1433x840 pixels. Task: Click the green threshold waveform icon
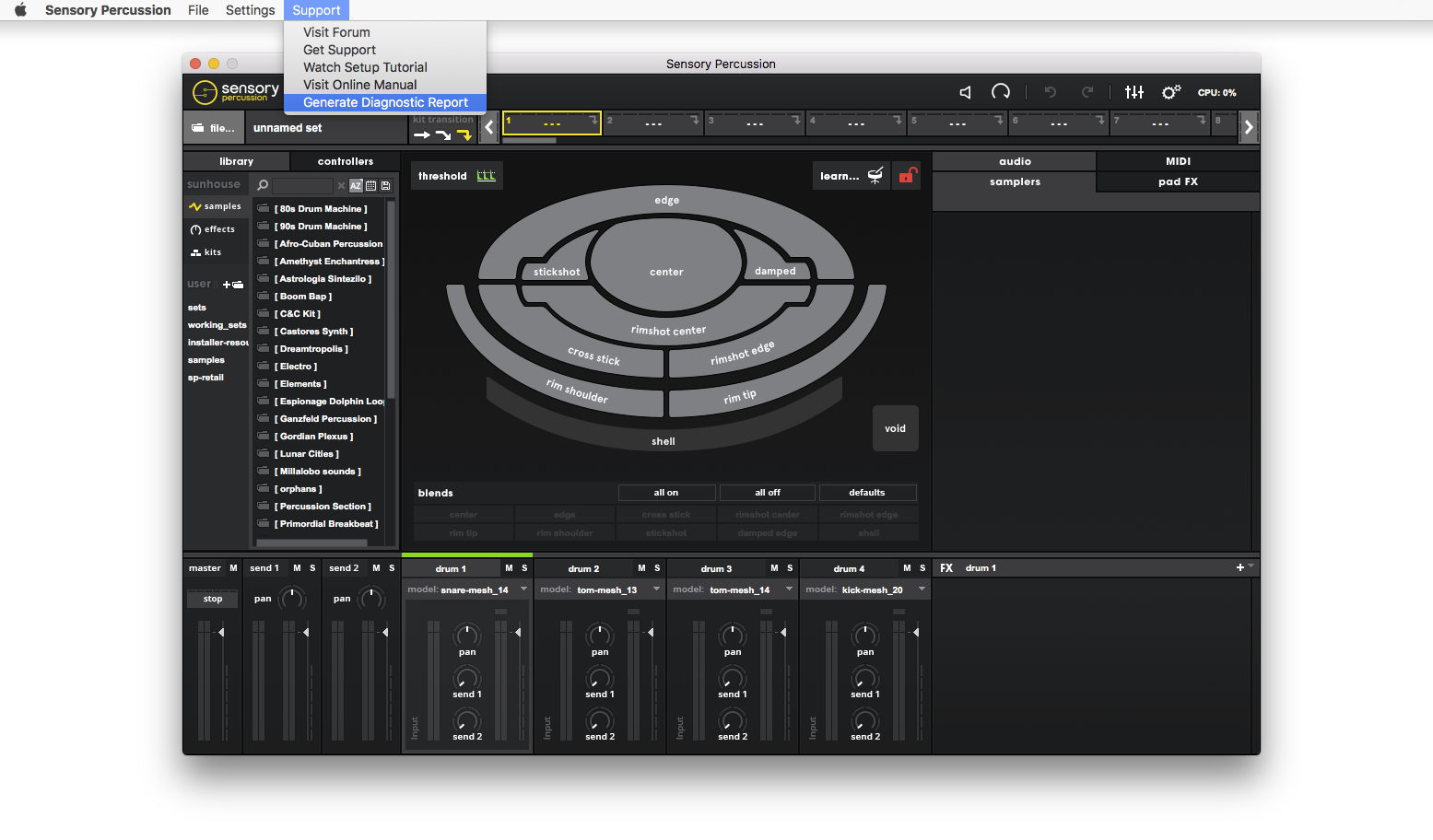tap(487, 176)
